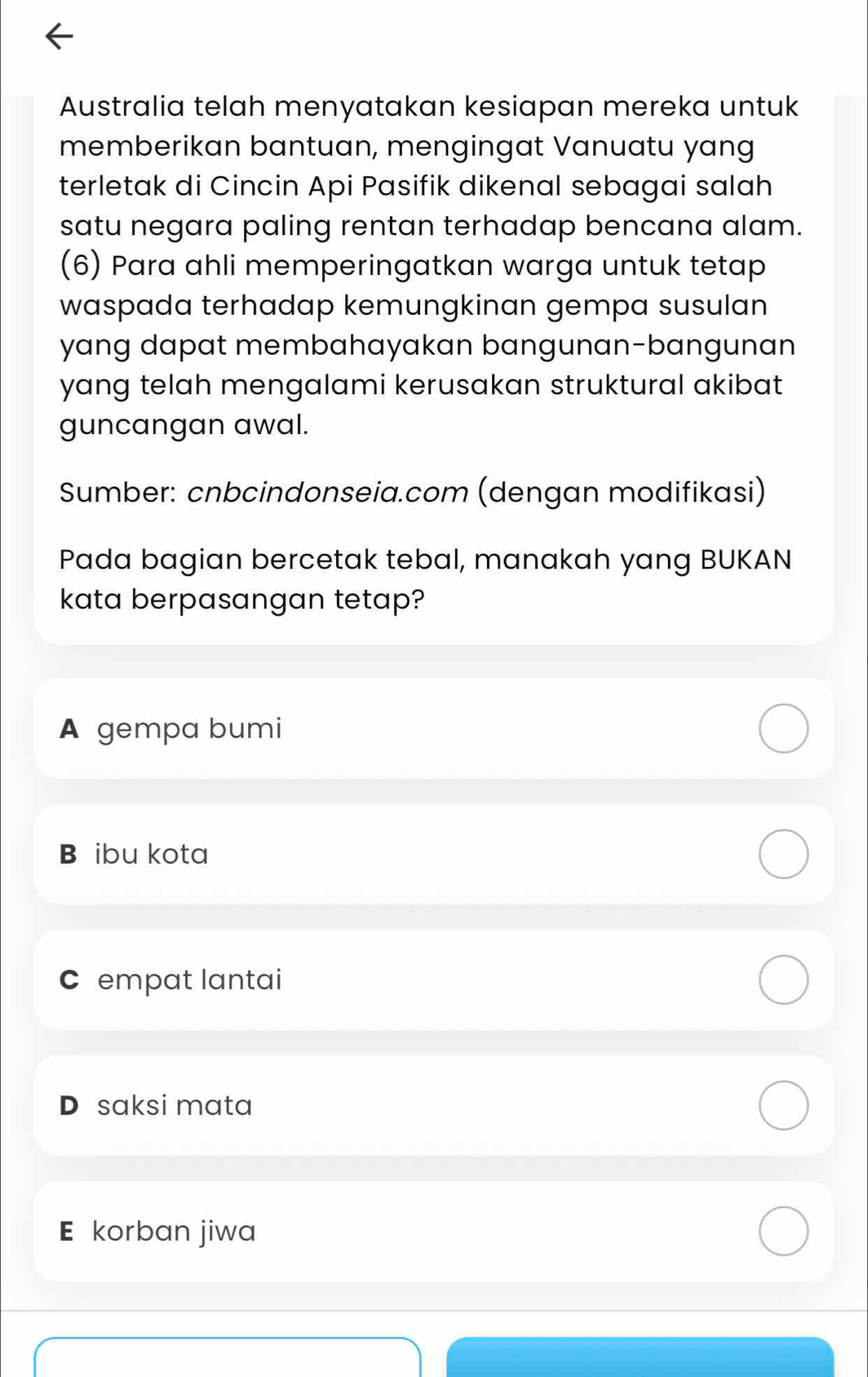The width and height of the screenshot is (868, 1377).
Task: Select radio button for ibu kota
Action: point(783,854)
